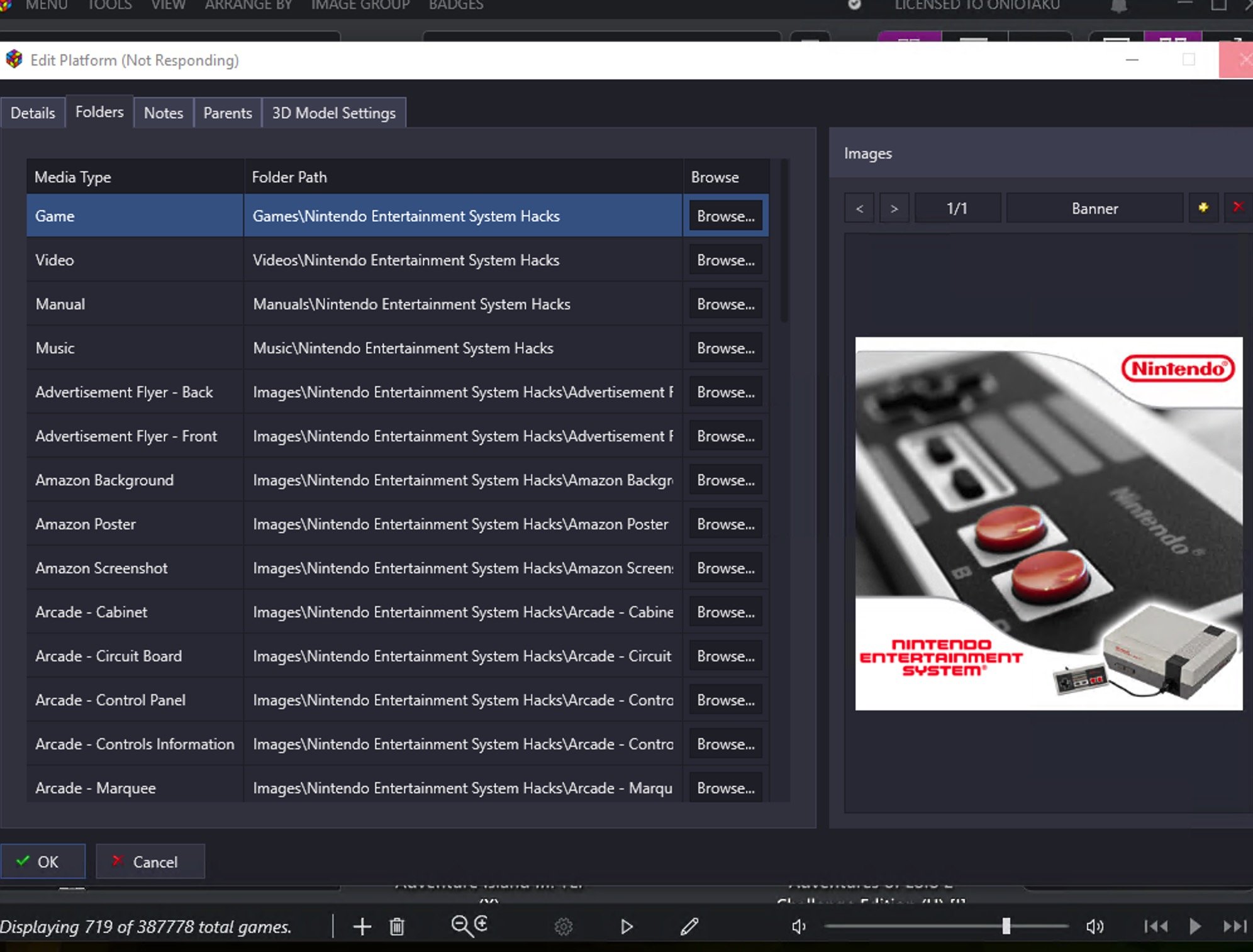Browse for the Game folder
The width and height of the screenshot is (1253, 952).
tap(726, 216)
